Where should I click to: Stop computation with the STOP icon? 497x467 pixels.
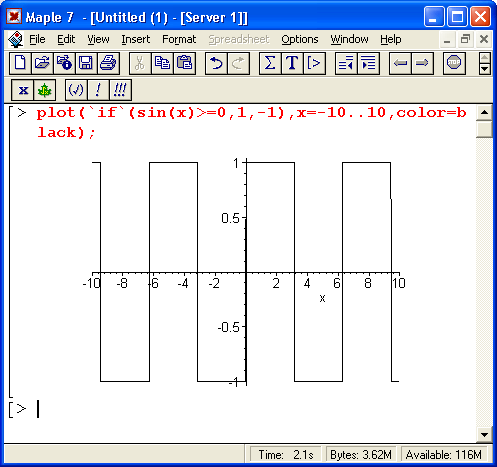[x=454, y=63]
